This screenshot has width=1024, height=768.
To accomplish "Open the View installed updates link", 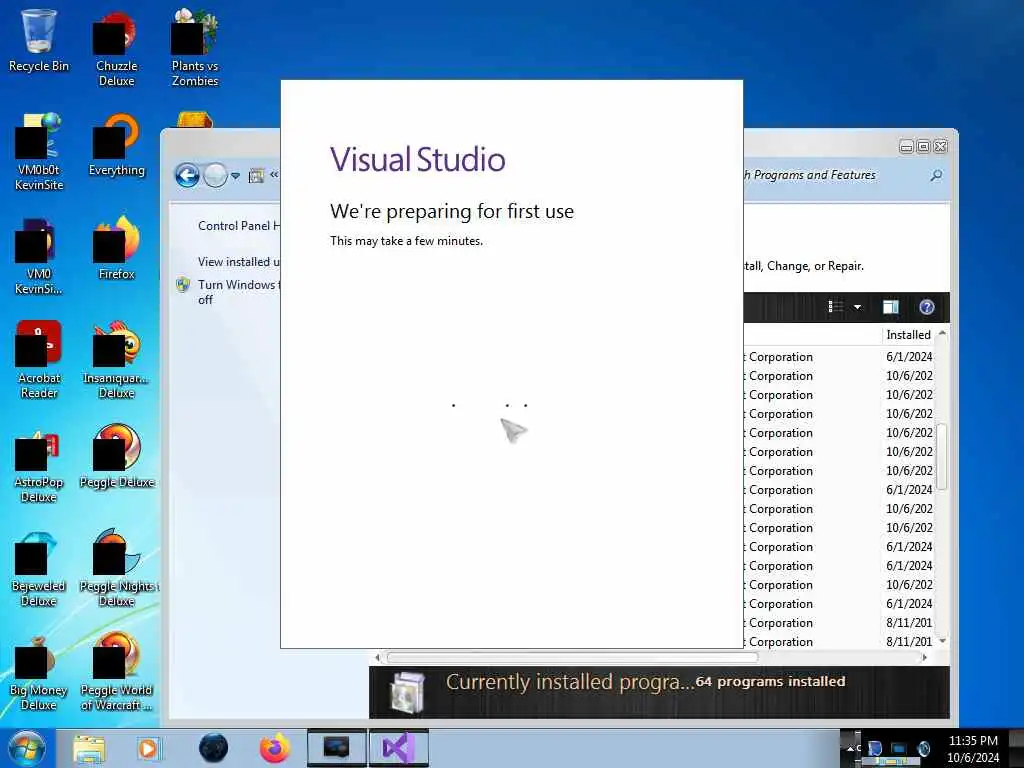I will [x=239, y=261].
